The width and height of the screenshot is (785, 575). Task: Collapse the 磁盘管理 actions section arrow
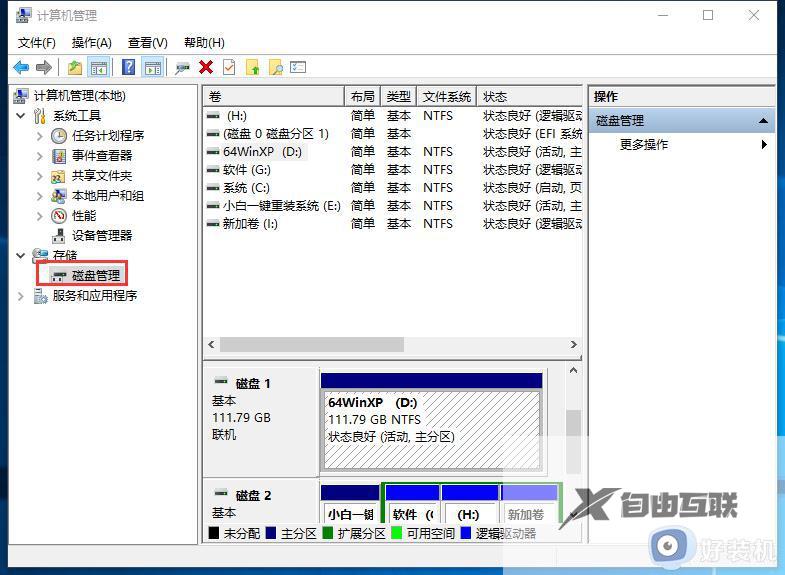tap(763, 121)
